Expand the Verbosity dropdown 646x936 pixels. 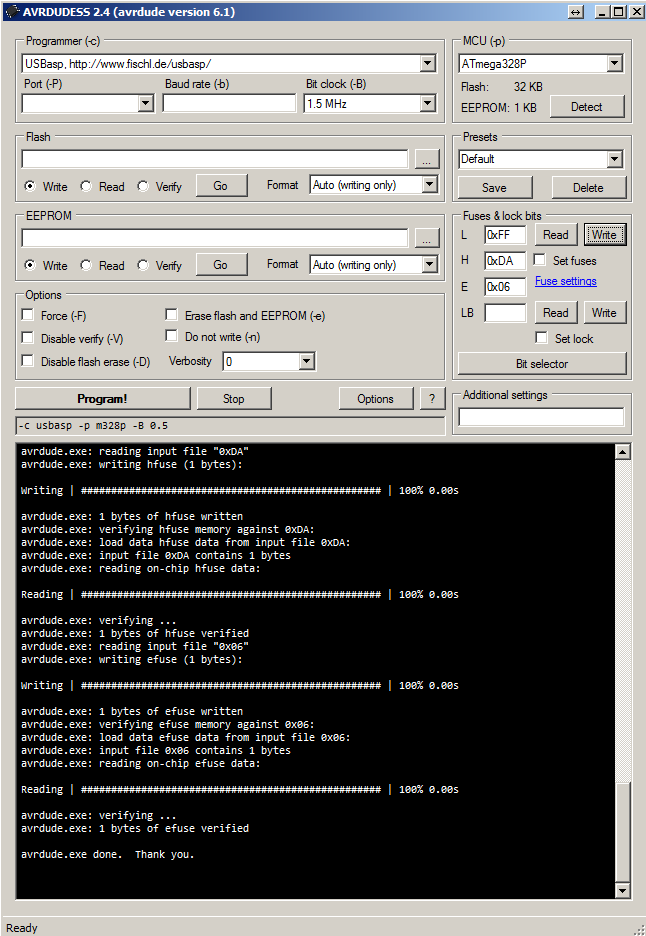(307, 362)
